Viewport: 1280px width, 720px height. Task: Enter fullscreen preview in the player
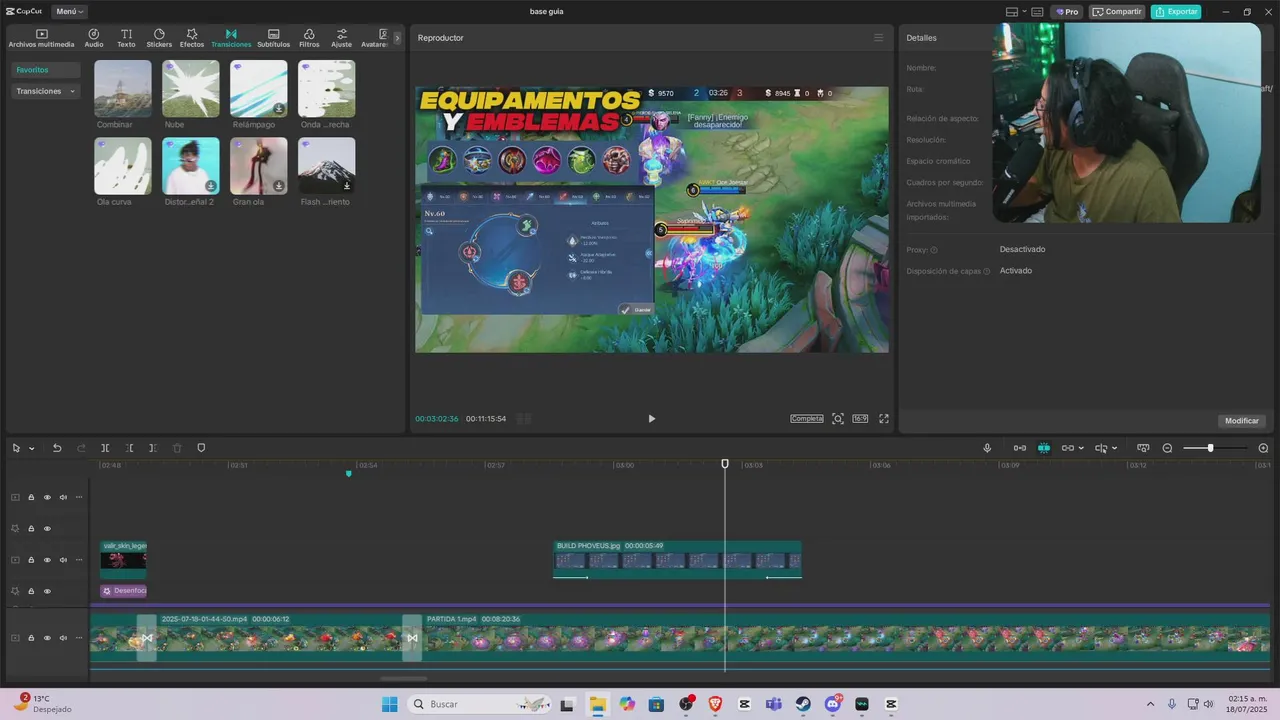coord(884,419)
